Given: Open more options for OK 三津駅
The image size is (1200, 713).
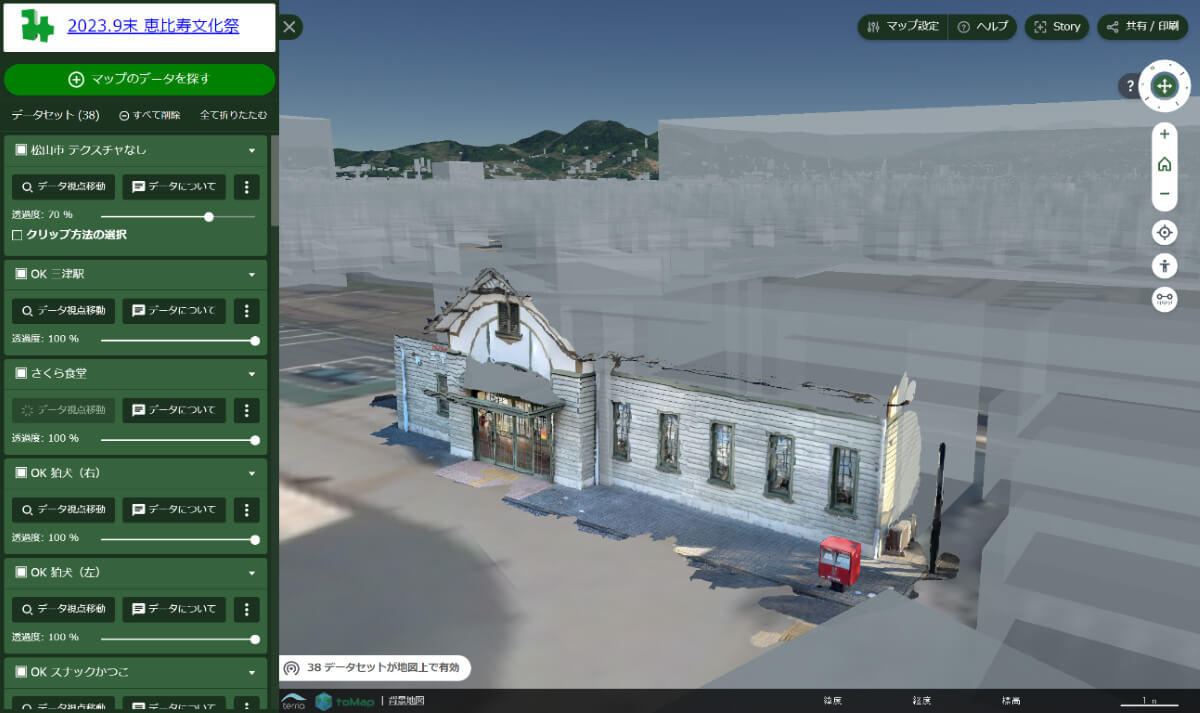Looking at the screenshot, I should pyautogui.click(x=247, y=311).
